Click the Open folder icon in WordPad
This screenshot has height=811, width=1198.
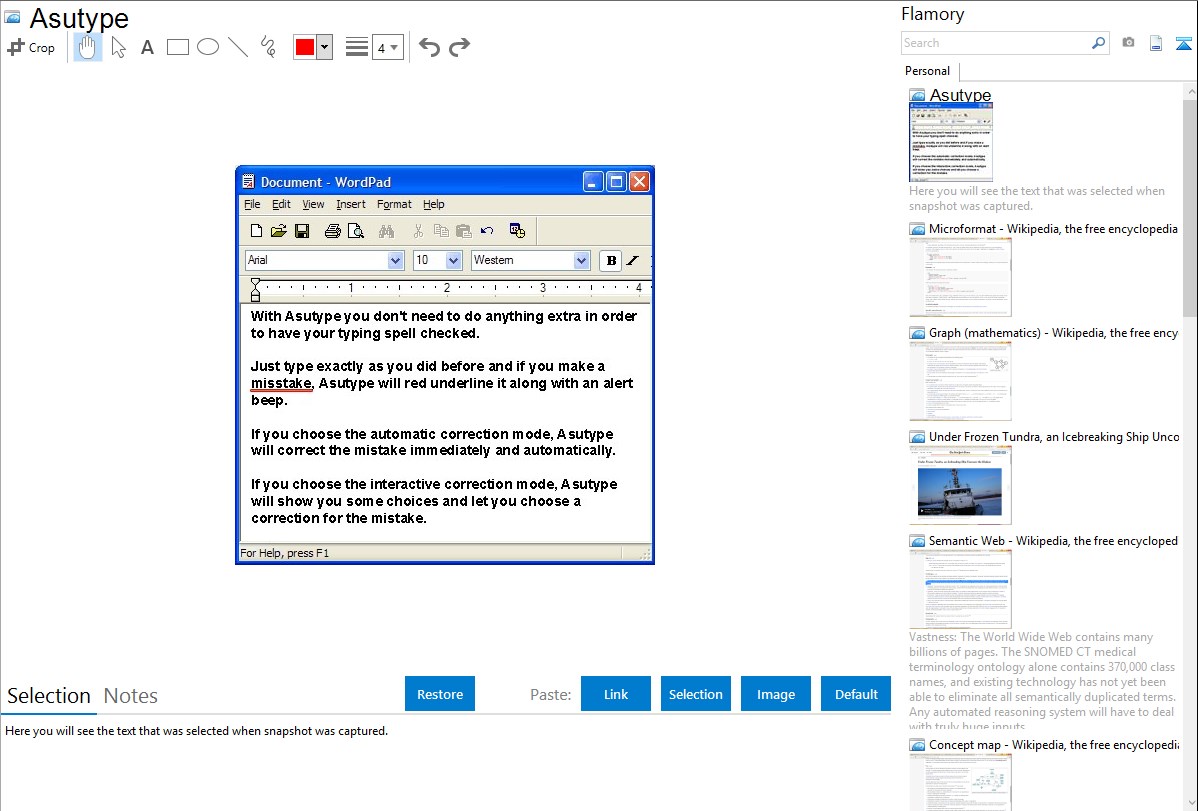pyautogui.click(x=279, y=231)
